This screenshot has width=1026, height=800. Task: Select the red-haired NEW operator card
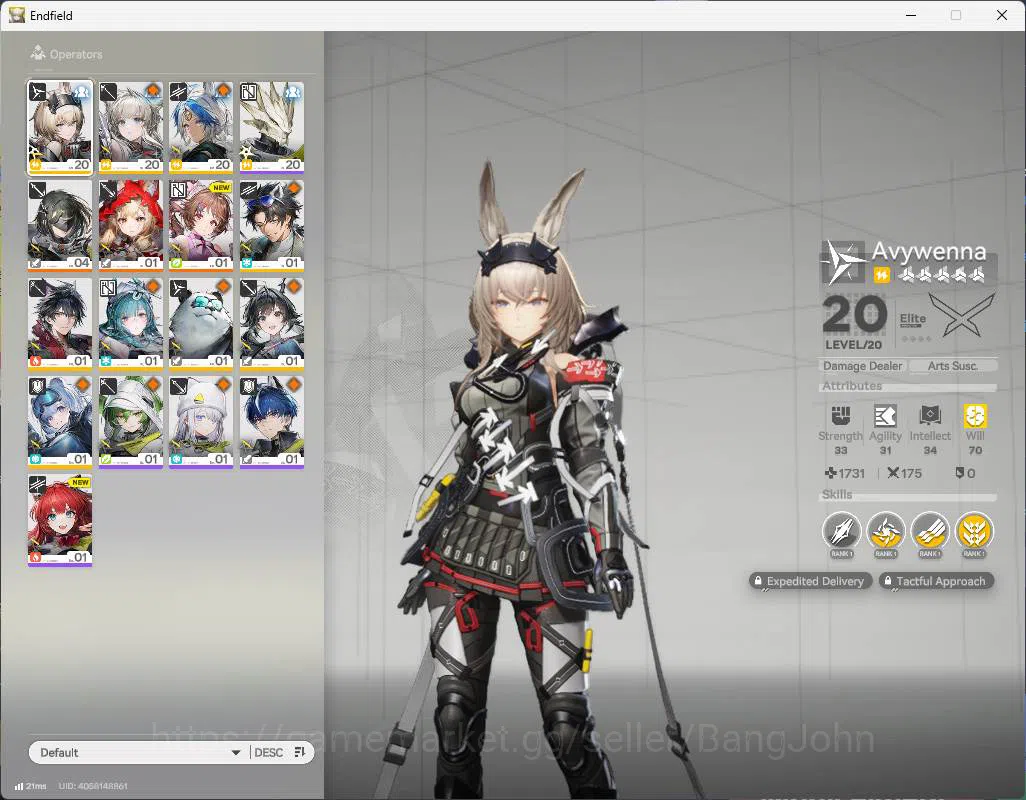coord(60,520)
